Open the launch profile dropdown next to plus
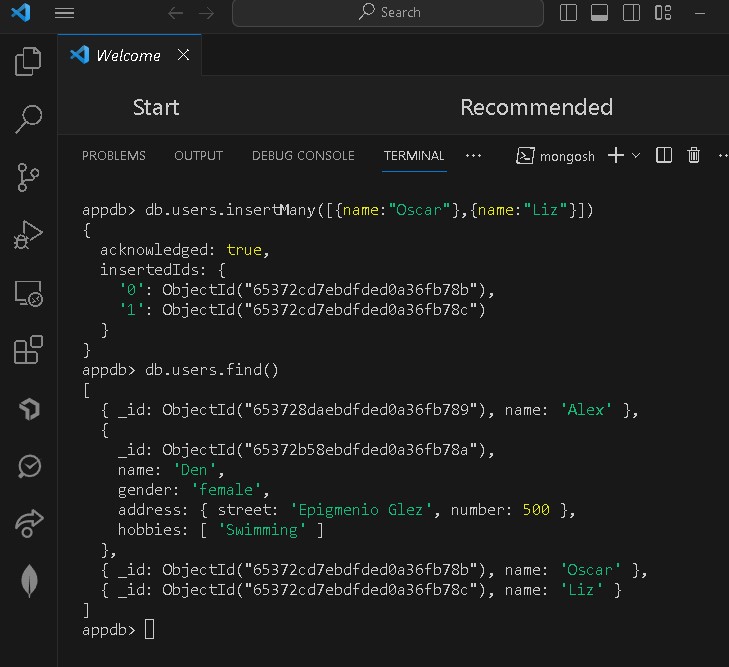The height and width of the screenshot is (667, 729). [x=636, y=156]
